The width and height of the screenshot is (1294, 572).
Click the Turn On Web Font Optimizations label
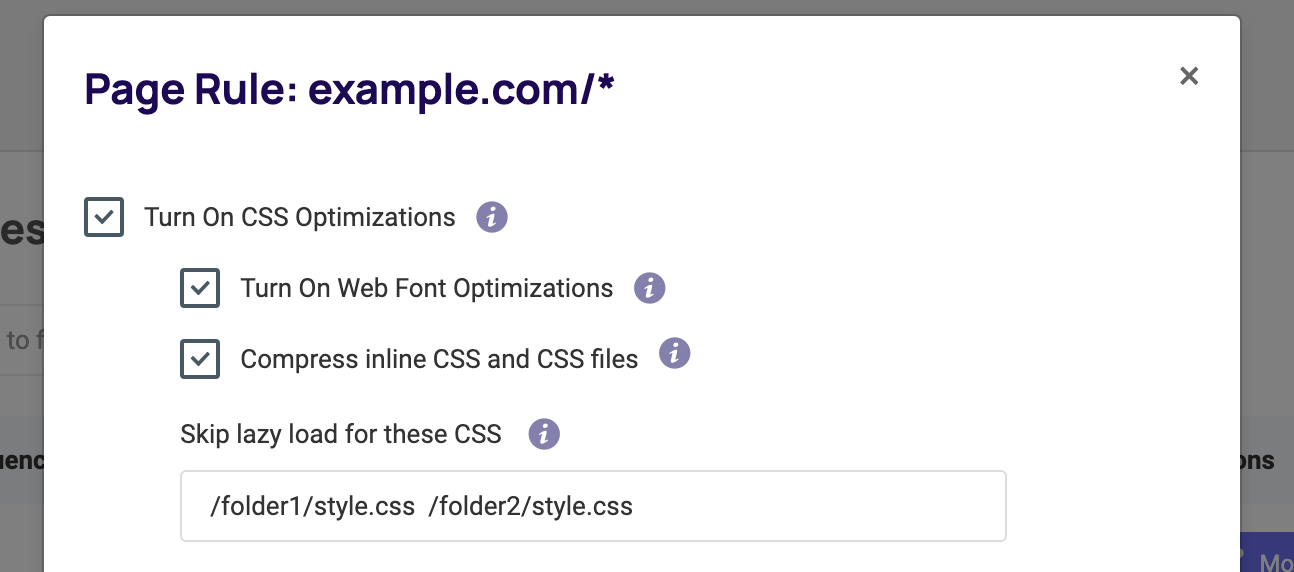point(427,288)
